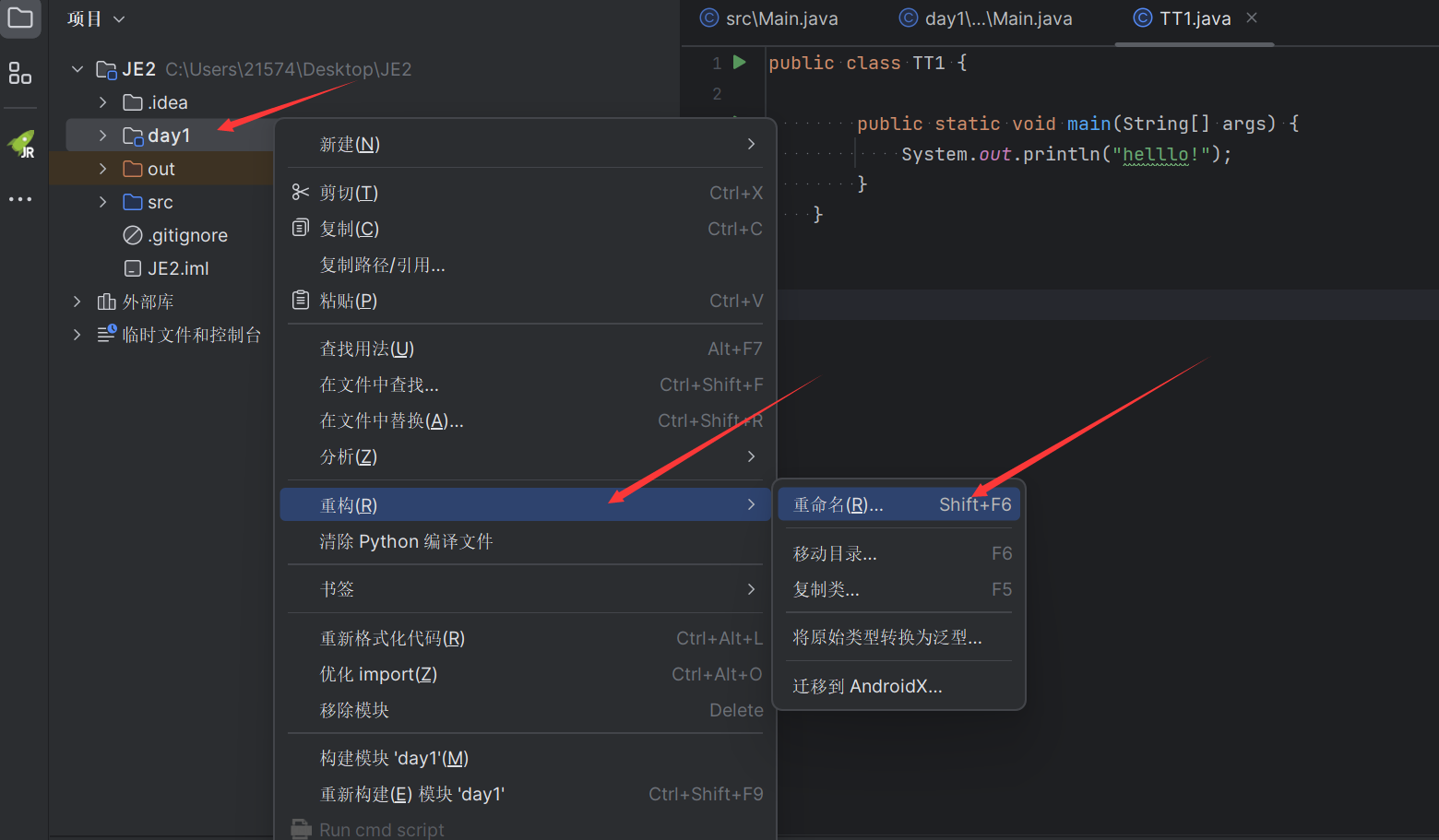Select the .gitignore file in tree
The height and width of the screenshot is (840, 1439).
pos(177,235)
